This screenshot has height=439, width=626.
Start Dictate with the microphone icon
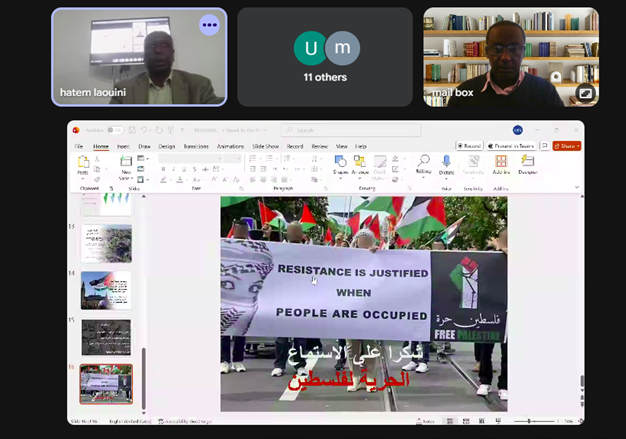click(446, 163)
